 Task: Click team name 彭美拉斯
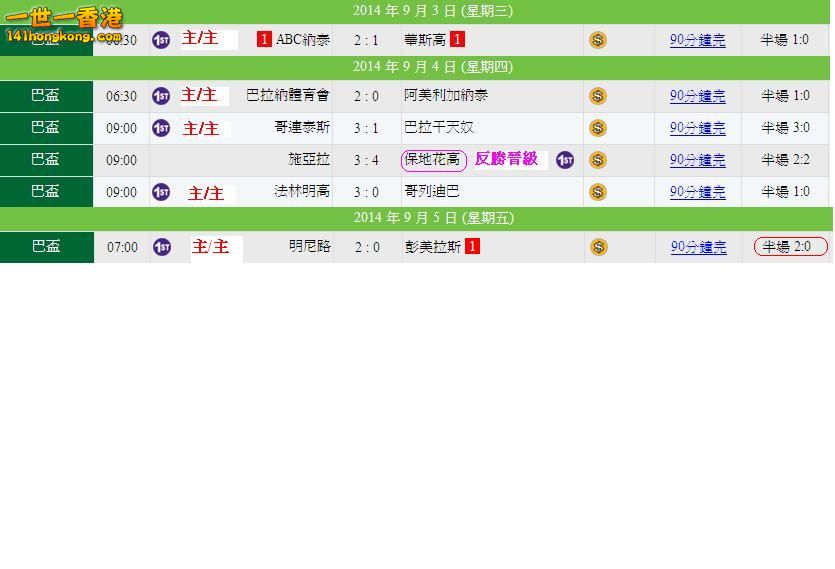tap(433, 247)
